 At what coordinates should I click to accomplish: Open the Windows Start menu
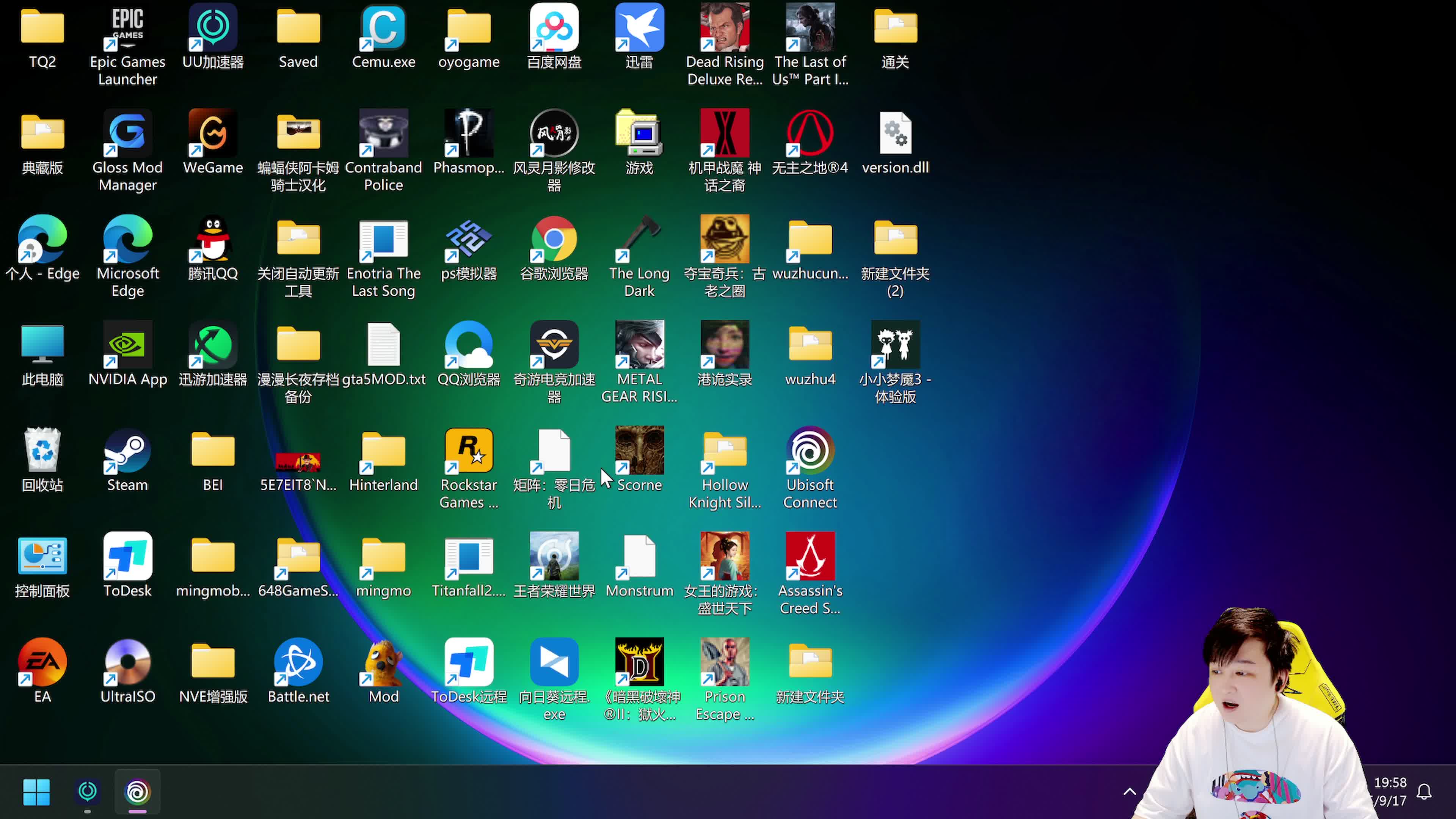(37, 792)
